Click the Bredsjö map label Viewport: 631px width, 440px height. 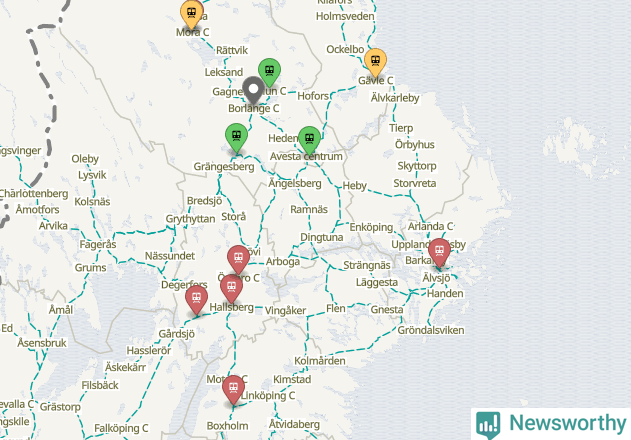pos(204,201)
